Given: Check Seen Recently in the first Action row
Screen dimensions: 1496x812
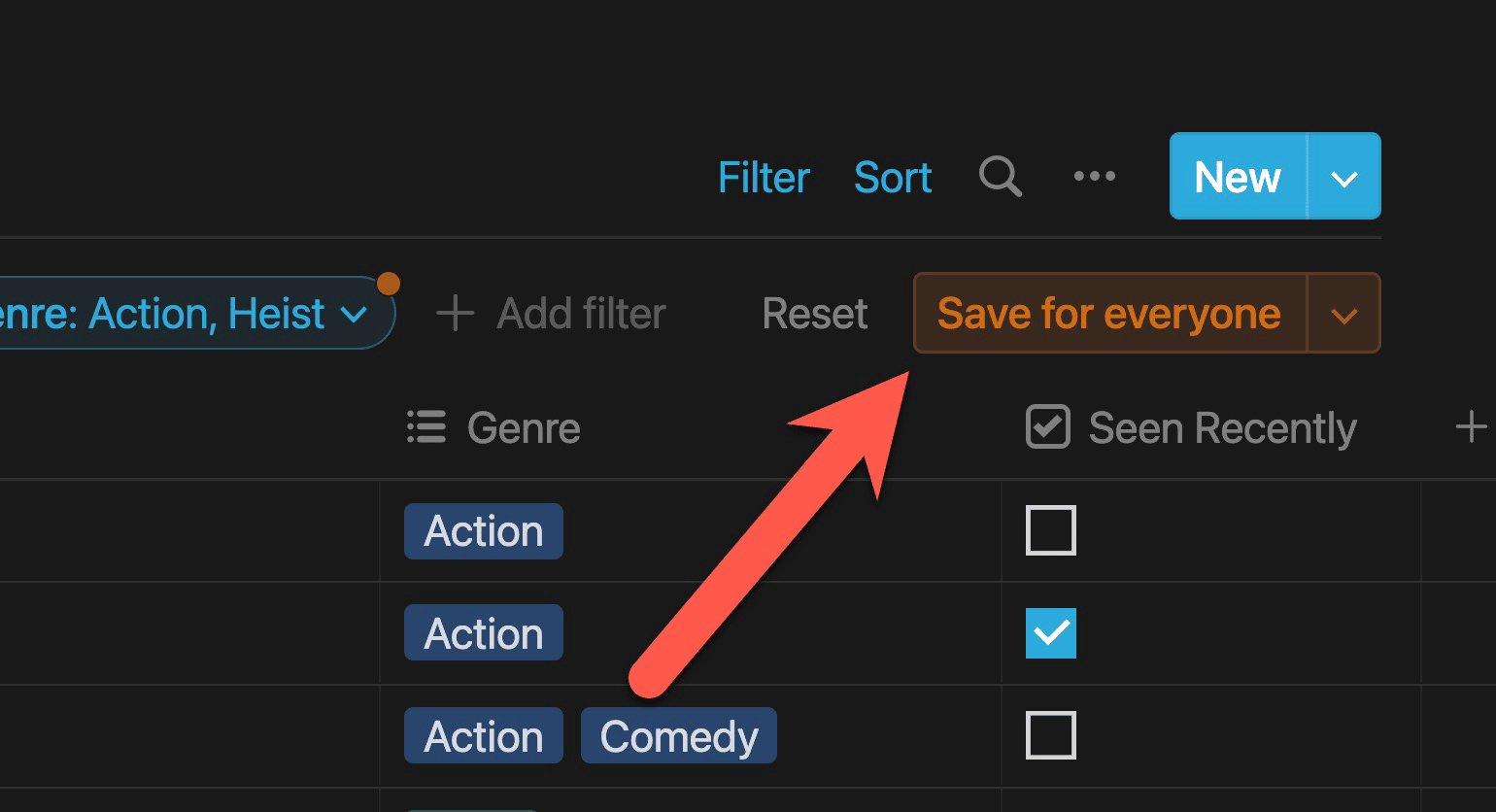Looking at the screenshot, I should pos(1051,530).
